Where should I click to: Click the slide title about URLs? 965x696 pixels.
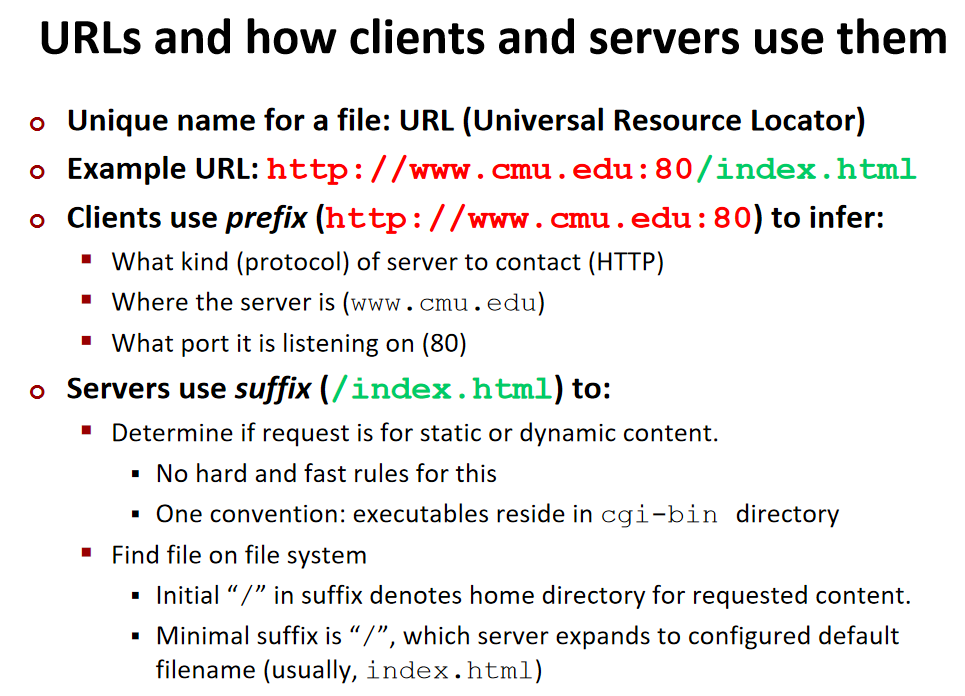point(492,40)
